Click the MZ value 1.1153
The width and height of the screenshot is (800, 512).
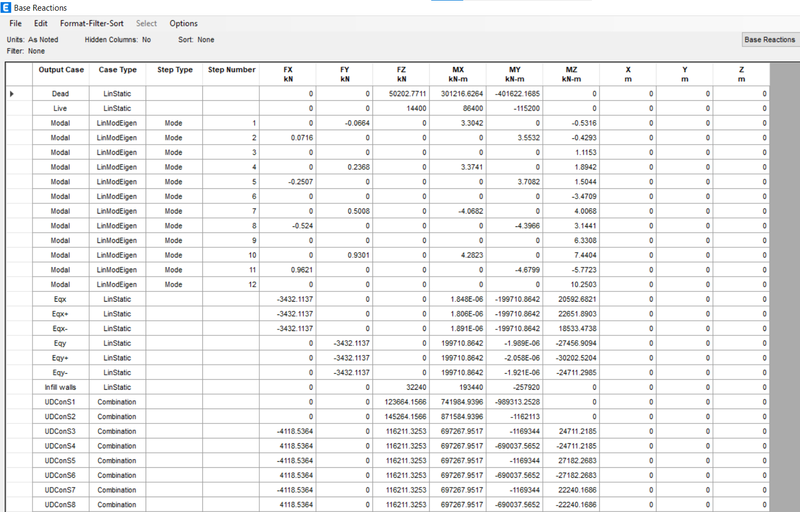(571, 152)
